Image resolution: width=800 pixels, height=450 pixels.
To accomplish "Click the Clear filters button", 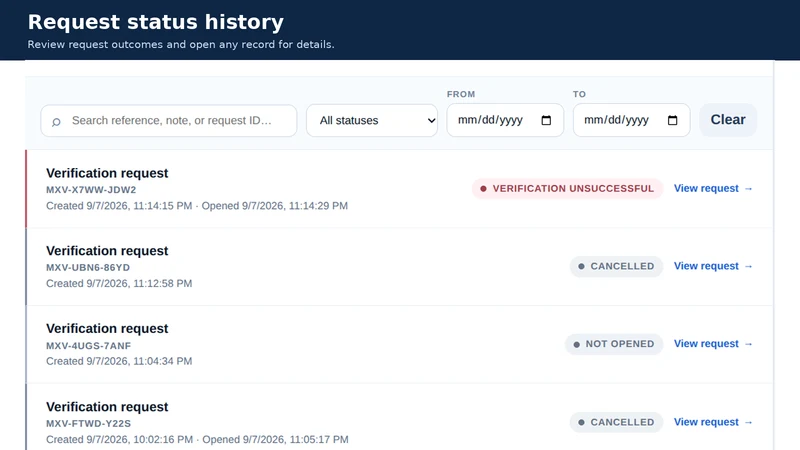I will tap(728, 120).
